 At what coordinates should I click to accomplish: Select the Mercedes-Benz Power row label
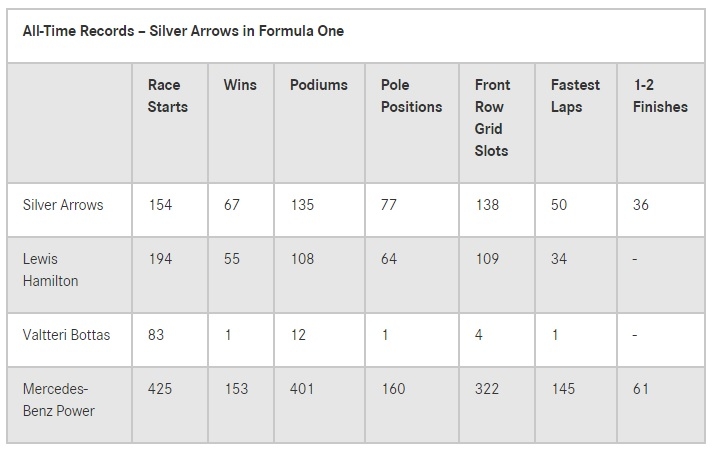(x=59, y=400)
